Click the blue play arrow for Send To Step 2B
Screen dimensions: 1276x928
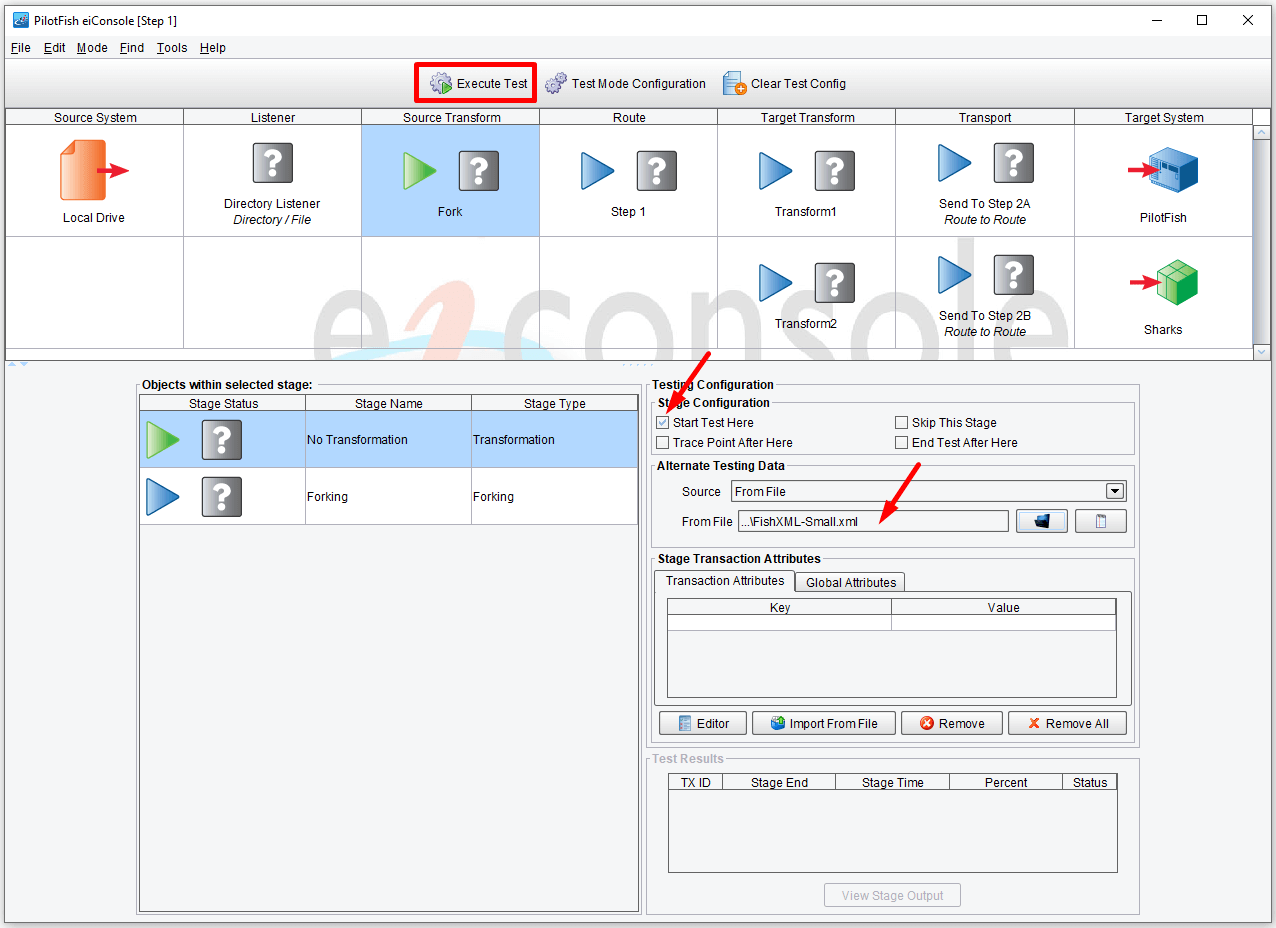pyautogui.click(x=955, y=275)
